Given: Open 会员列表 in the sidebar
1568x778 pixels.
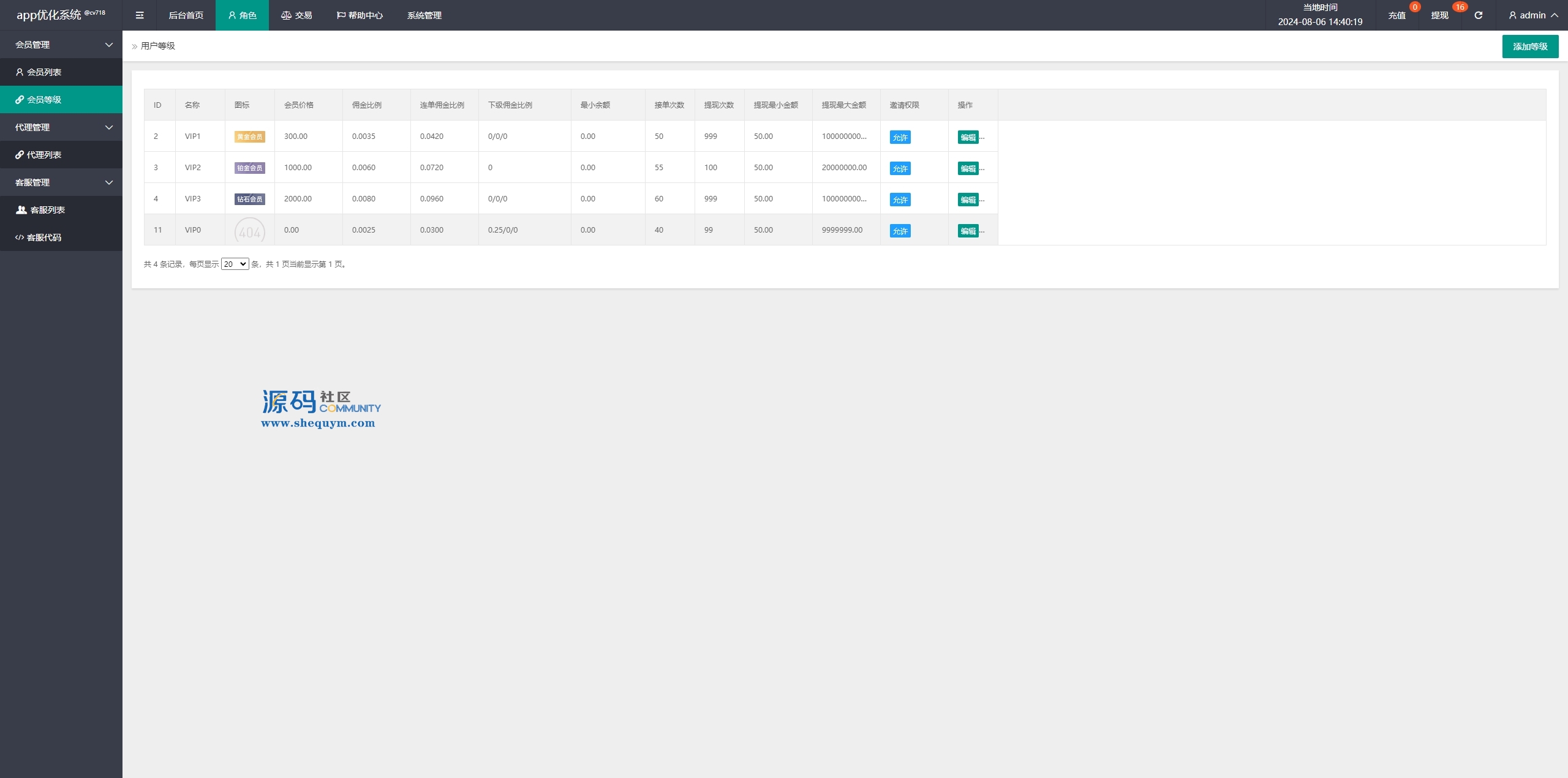Looking at the screenshot, I should pyautogui.click(x=61, y=72).
